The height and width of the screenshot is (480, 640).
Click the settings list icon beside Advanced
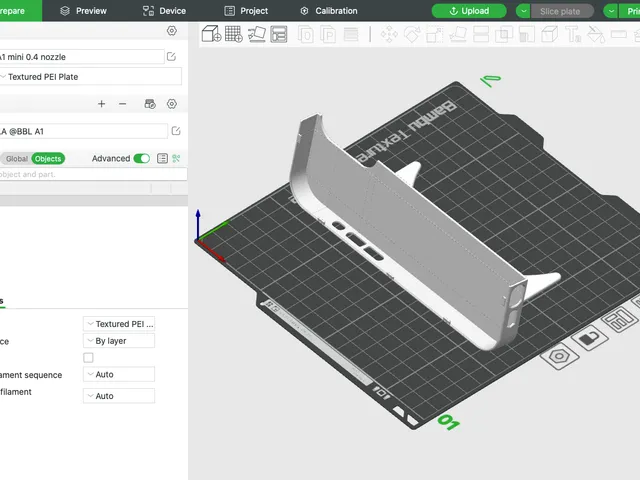[162, 158]
